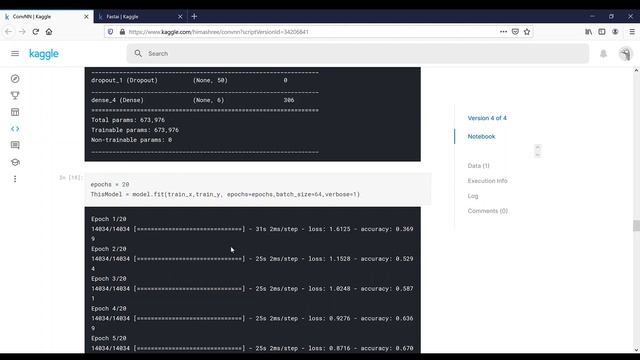Bookmark this page with the star
Screen dimensions: 640x360
(x=527, y=31)
